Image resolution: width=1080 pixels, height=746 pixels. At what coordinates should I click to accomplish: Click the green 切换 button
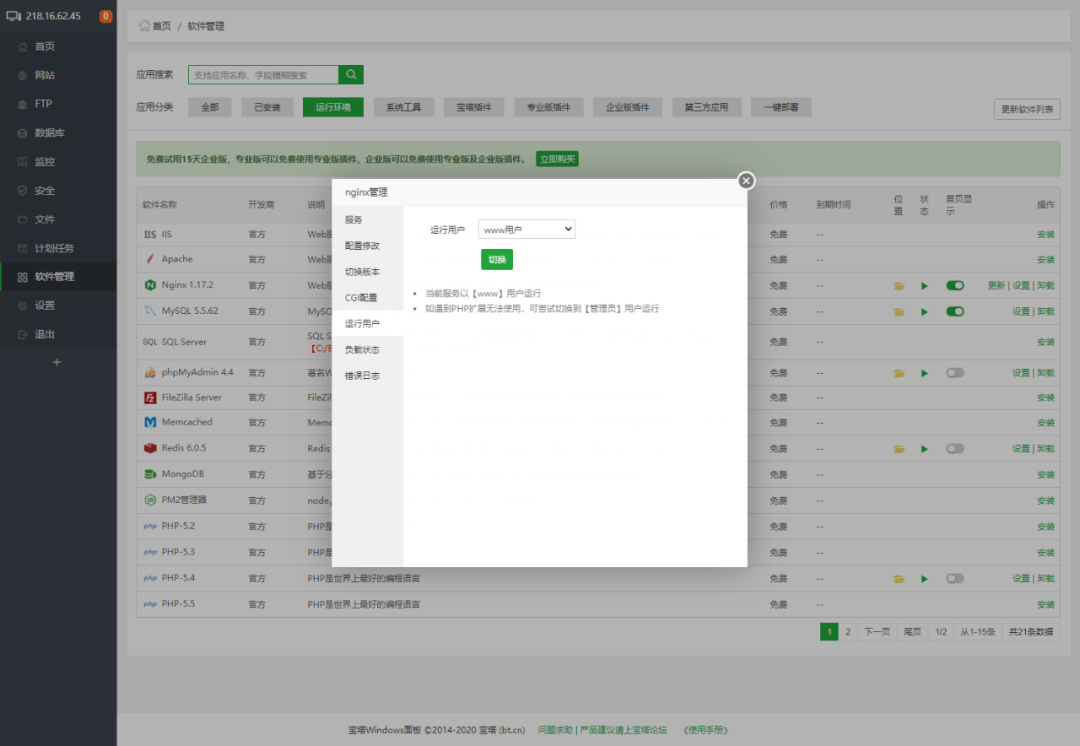click(497, 260)
